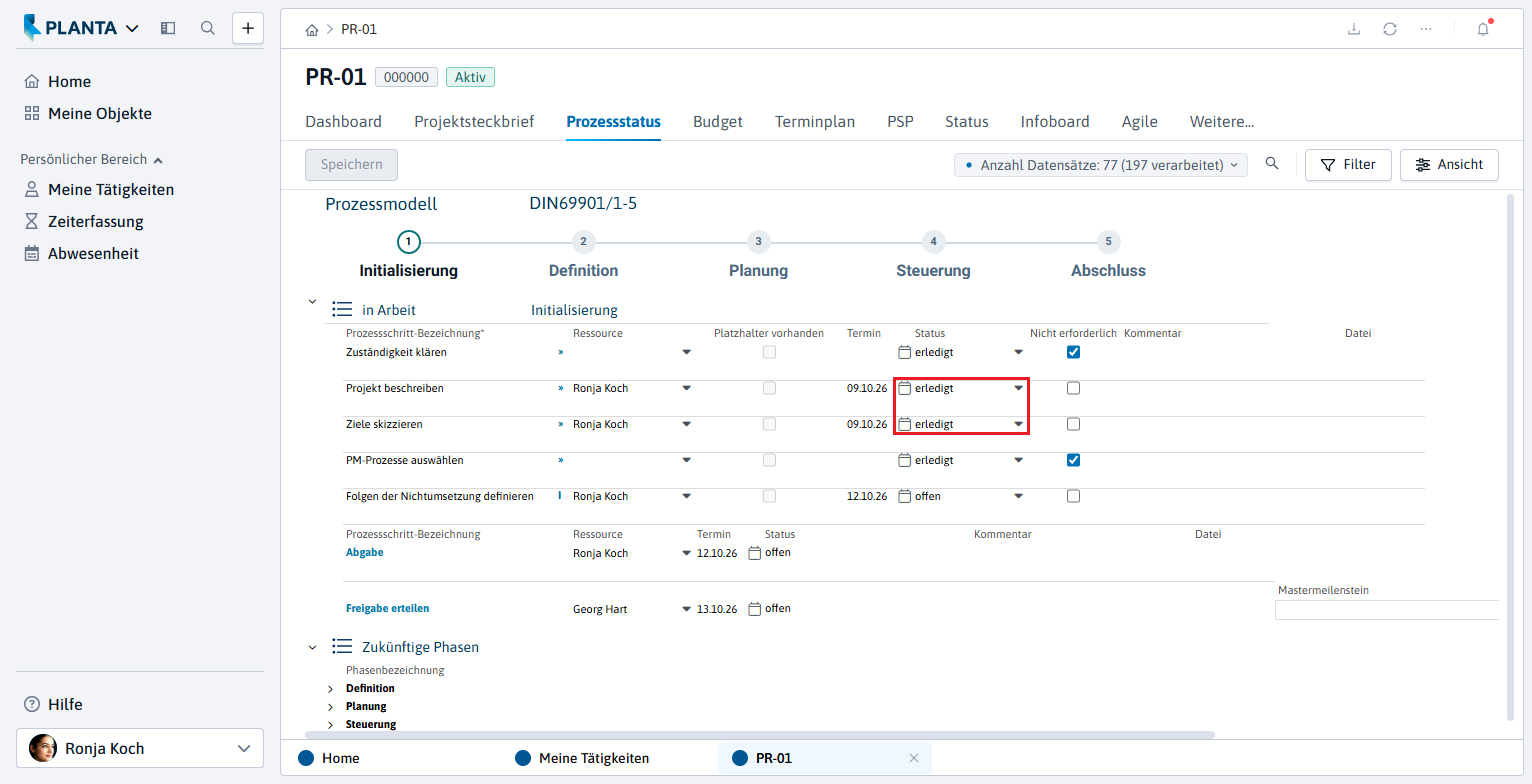Uncheck Nicht erforderlich for Zuständigkeit klären
This screenshot has width=1532, height=784.
tap(1073, 352)
